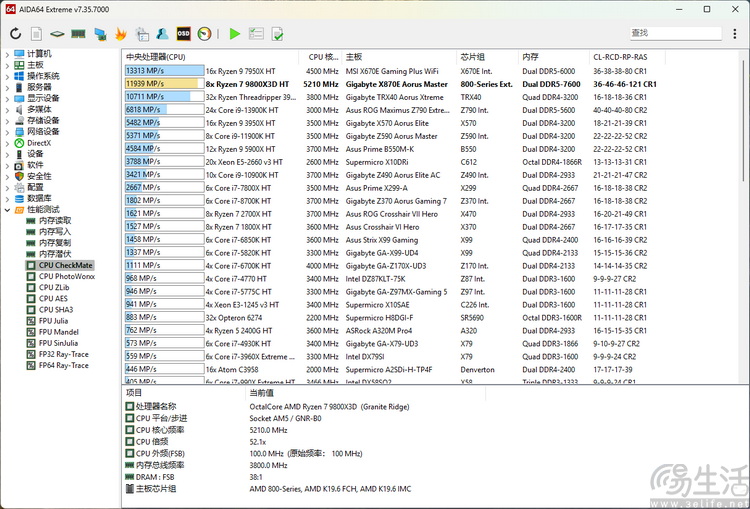Image resolution: width=750 pixels, height=509 pixels.
Task: Select the 32x Opteron 6274 row
Action: 392,318
